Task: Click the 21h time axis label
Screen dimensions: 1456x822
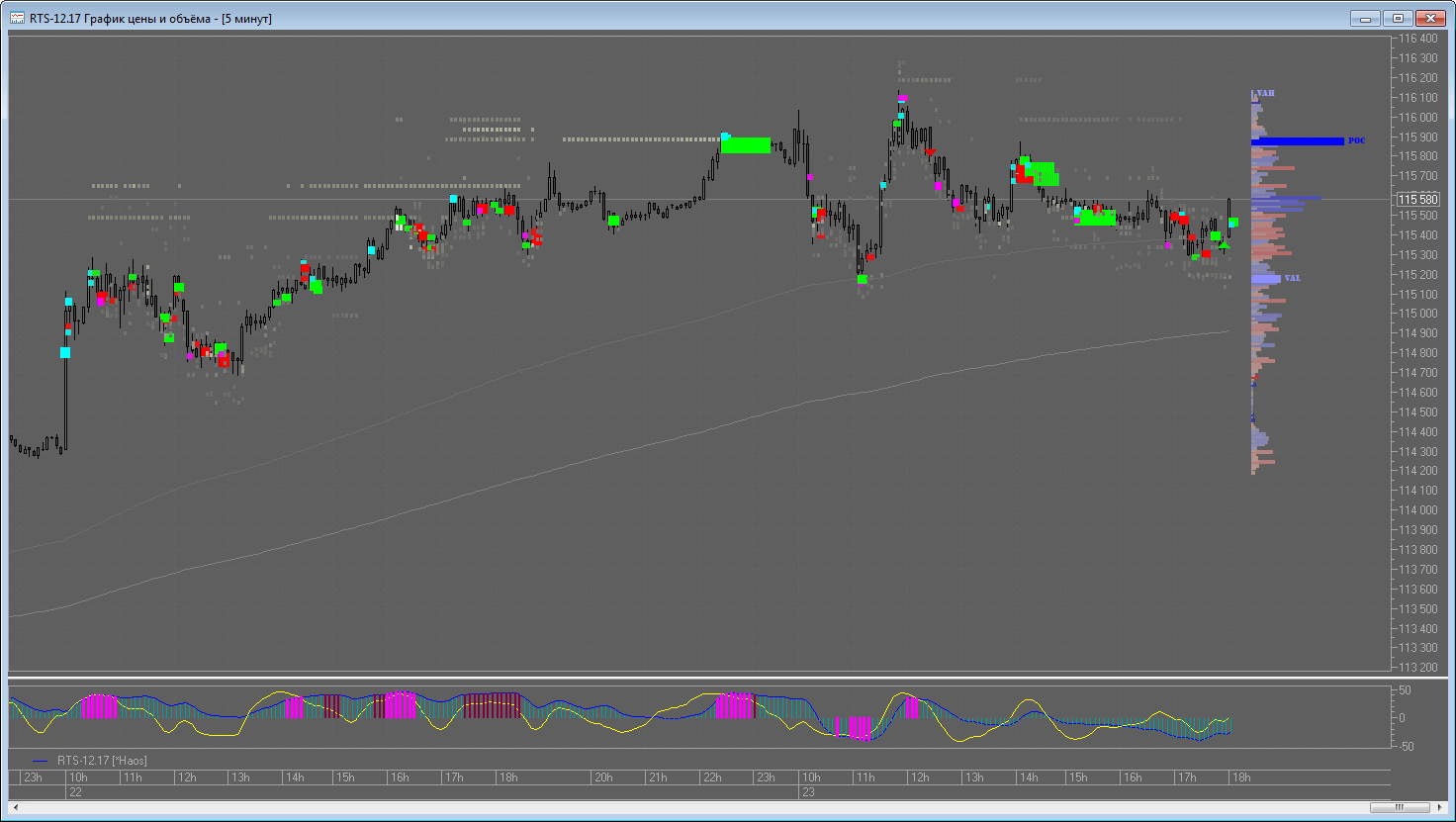Action: (x=657, y=777)
